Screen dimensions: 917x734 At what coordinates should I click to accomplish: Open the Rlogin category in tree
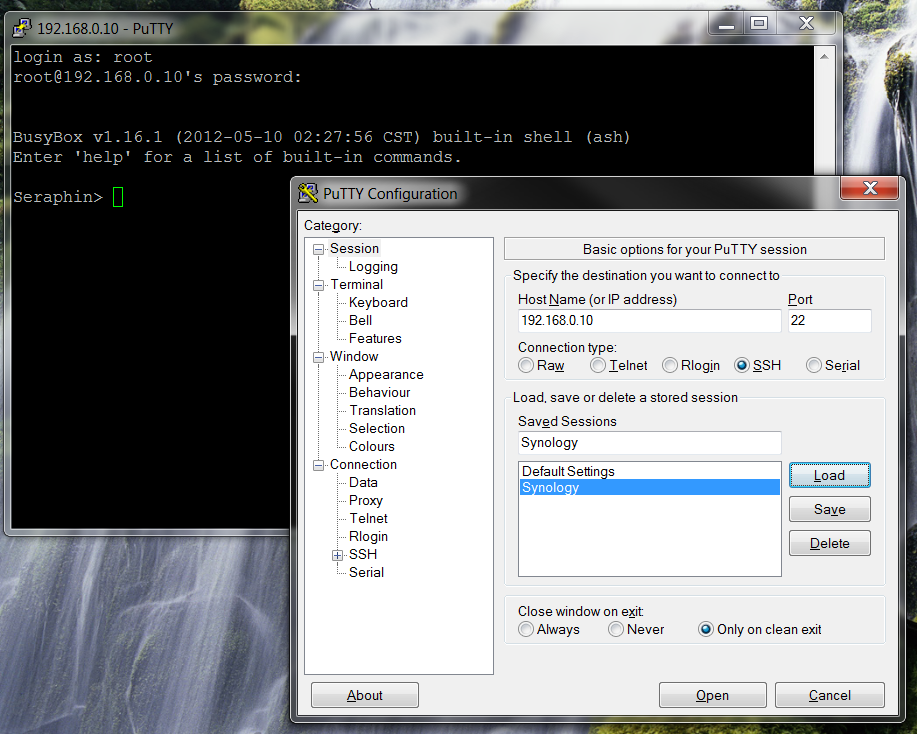(368, 536)
